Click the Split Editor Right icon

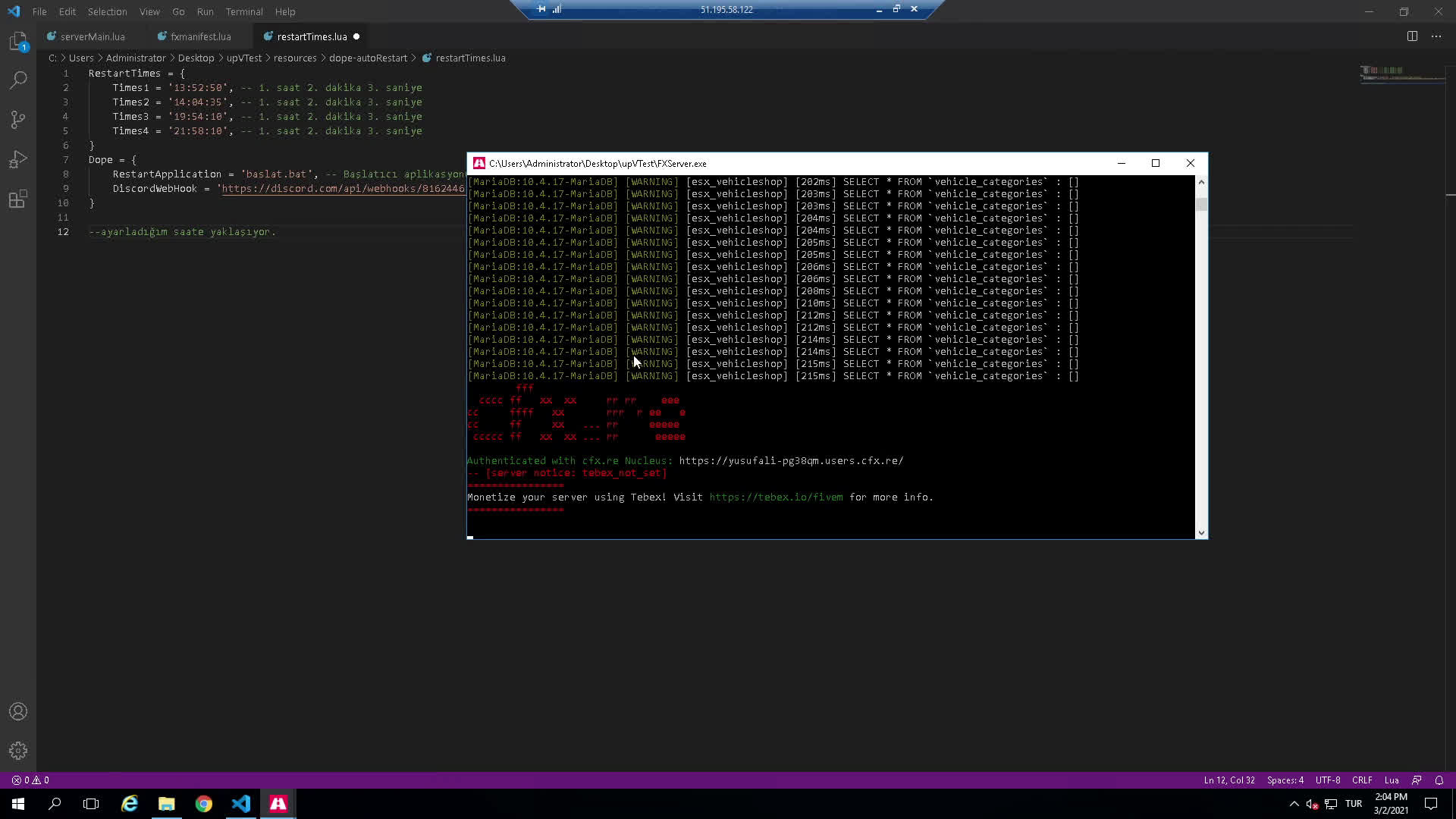pos(1412,36)
